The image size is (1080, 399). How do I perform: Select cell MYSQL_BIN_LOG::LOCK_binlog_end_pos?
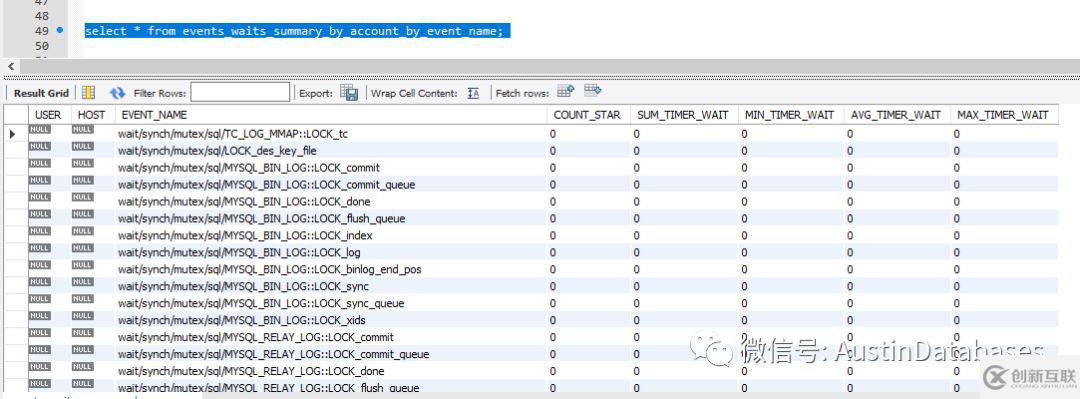click(269, 269)
